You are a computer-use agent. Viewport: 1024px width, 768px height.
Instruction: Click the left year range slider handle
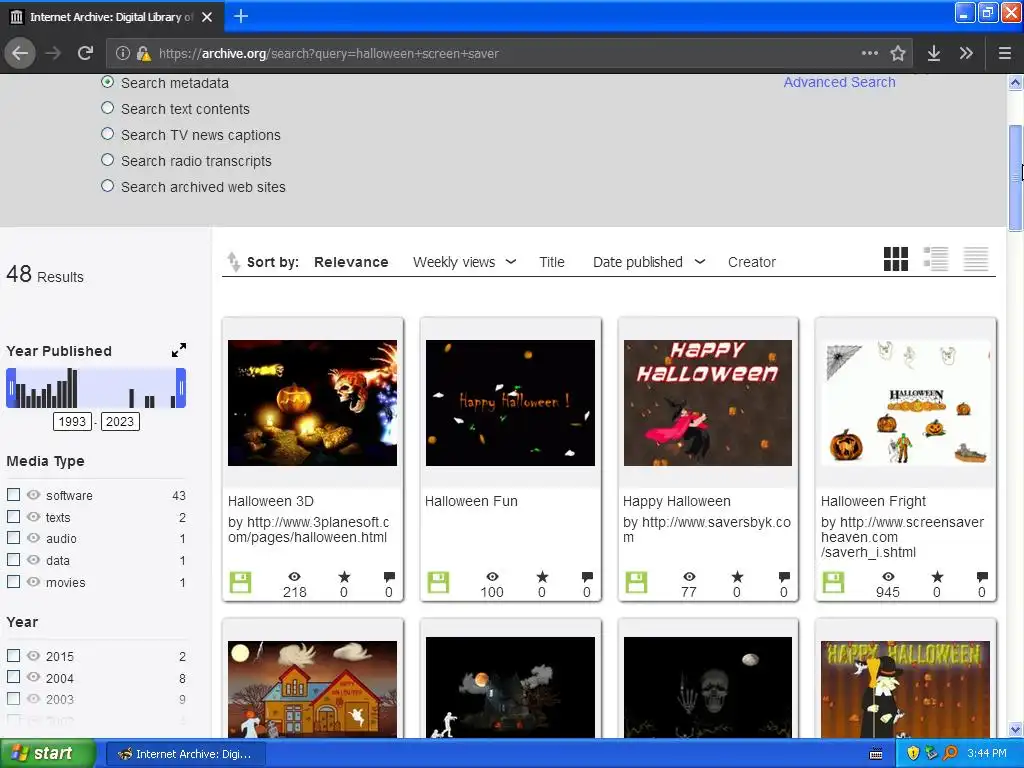coord(10,388)
